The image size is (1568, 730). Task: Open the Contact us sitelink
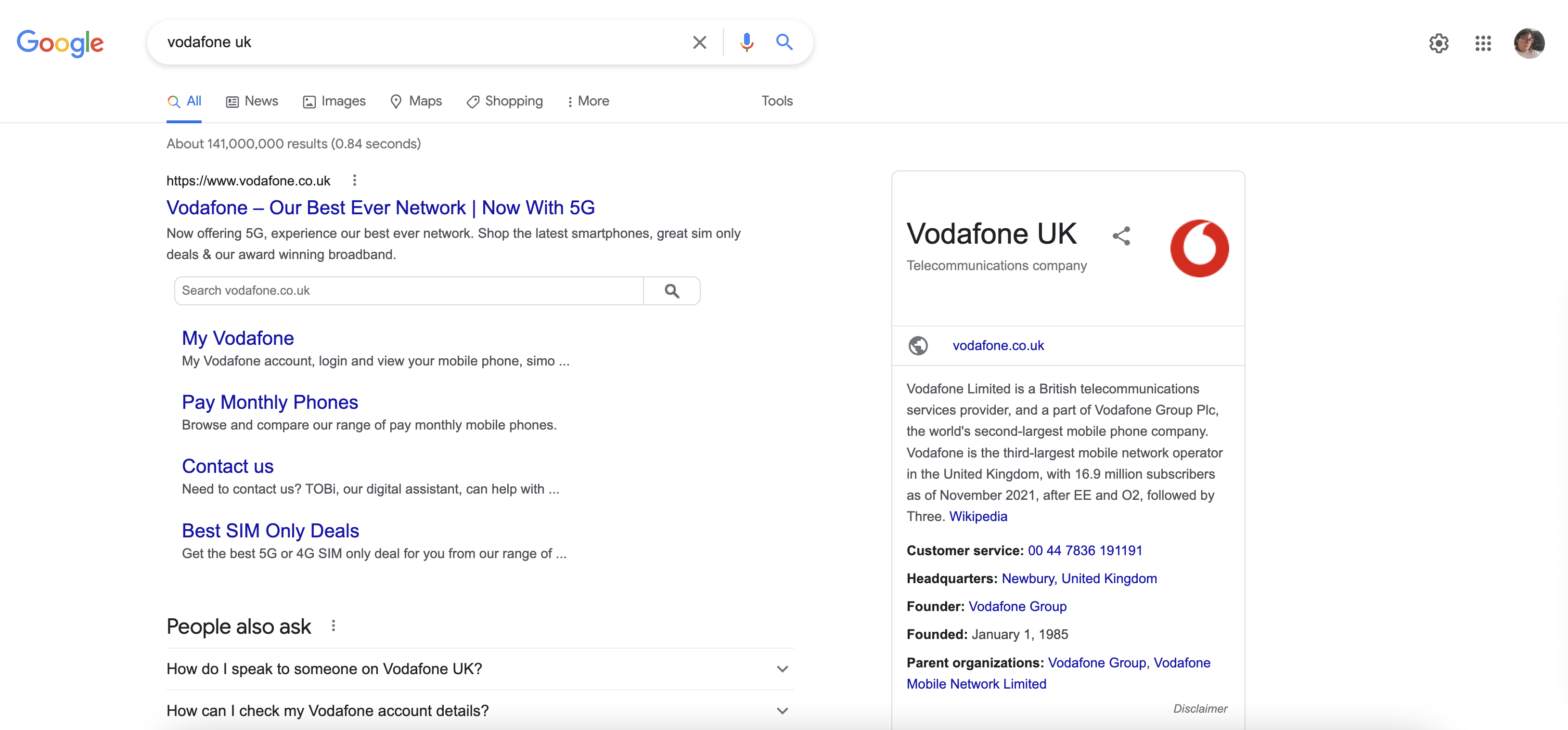coord(228,467)
